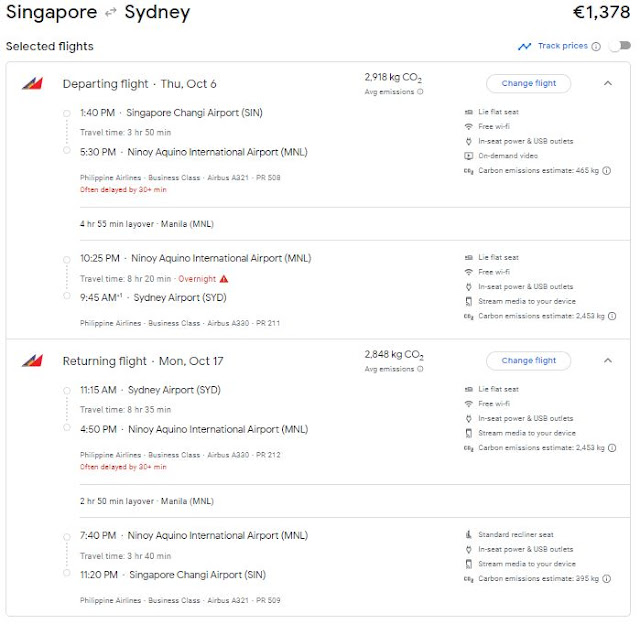
Task: Click Philippine Airlines logo on departing flight
Action: pyautogui.click(x=32, y=83)
